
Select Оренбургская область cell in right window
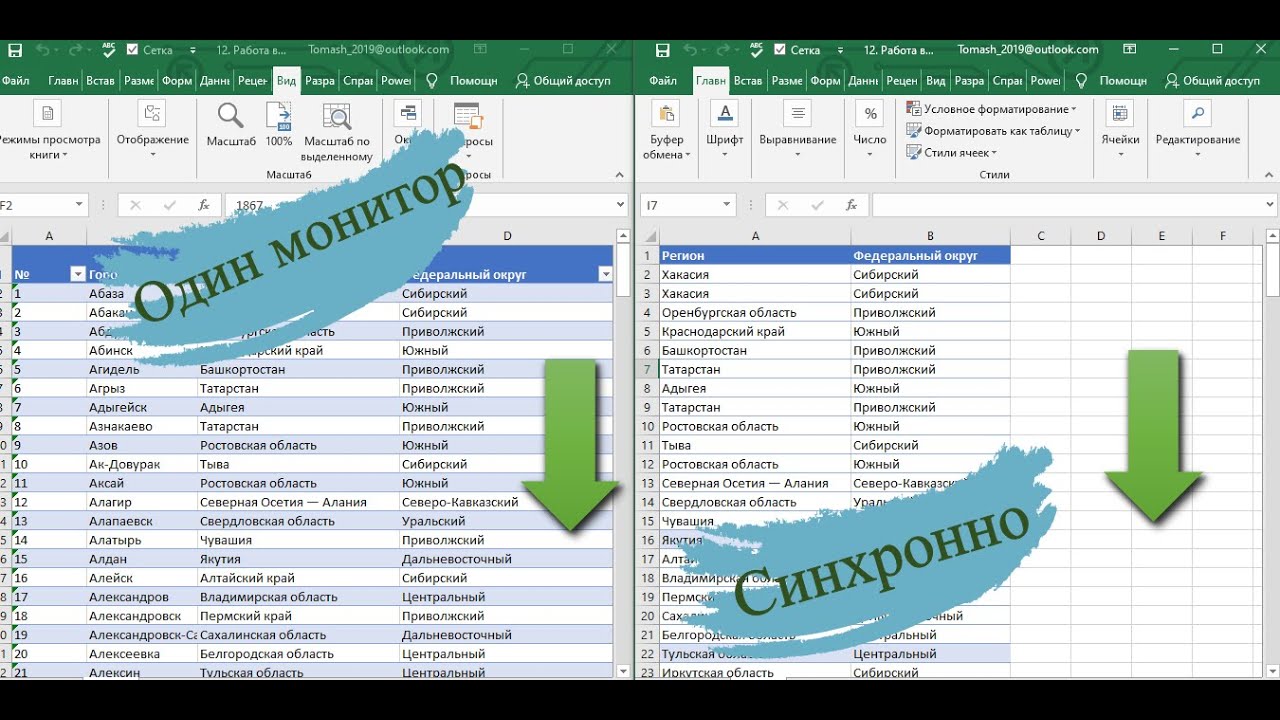(755, 312)
